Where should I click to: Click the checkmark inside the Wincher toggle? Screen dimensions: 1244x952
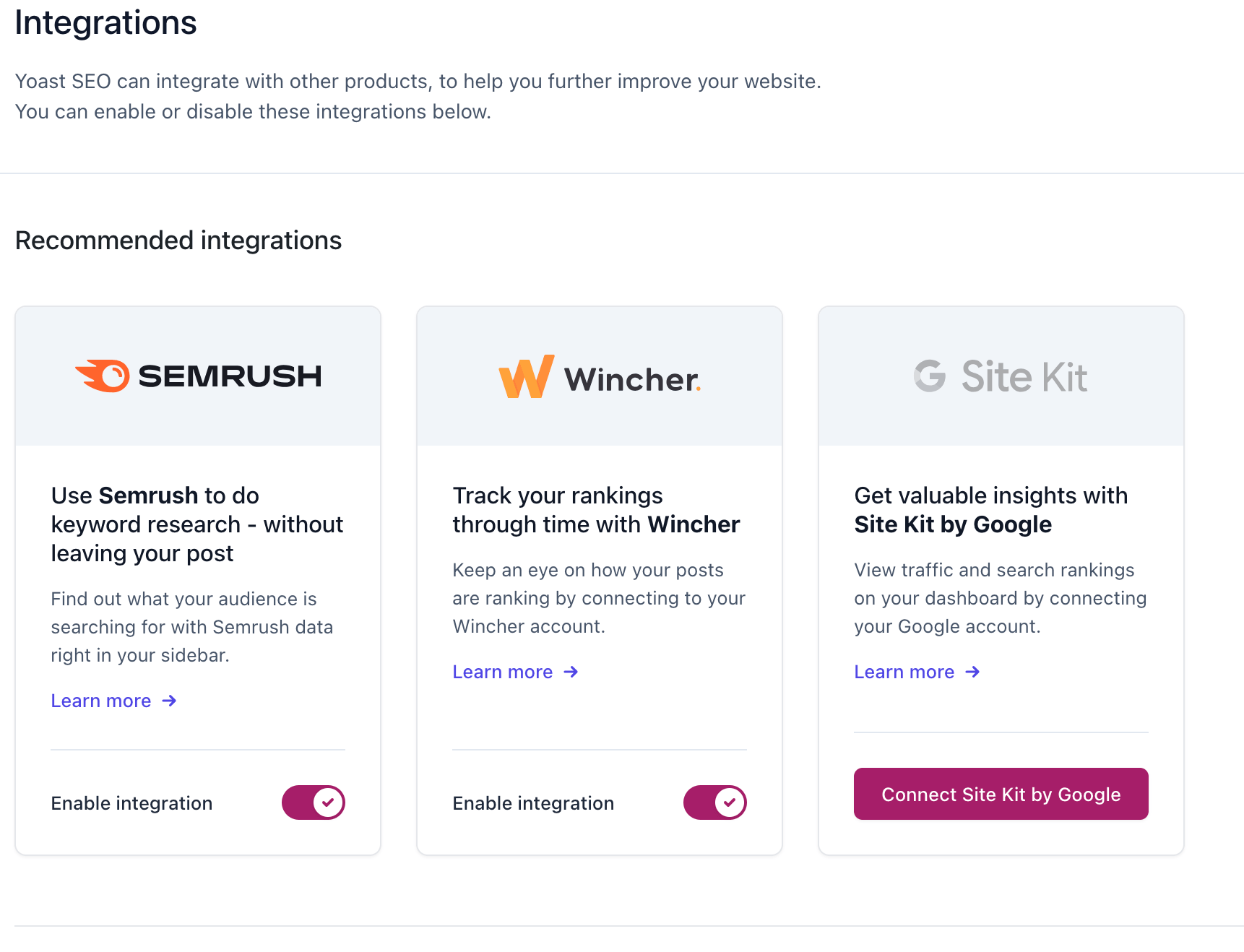click(x=729, y=802)
